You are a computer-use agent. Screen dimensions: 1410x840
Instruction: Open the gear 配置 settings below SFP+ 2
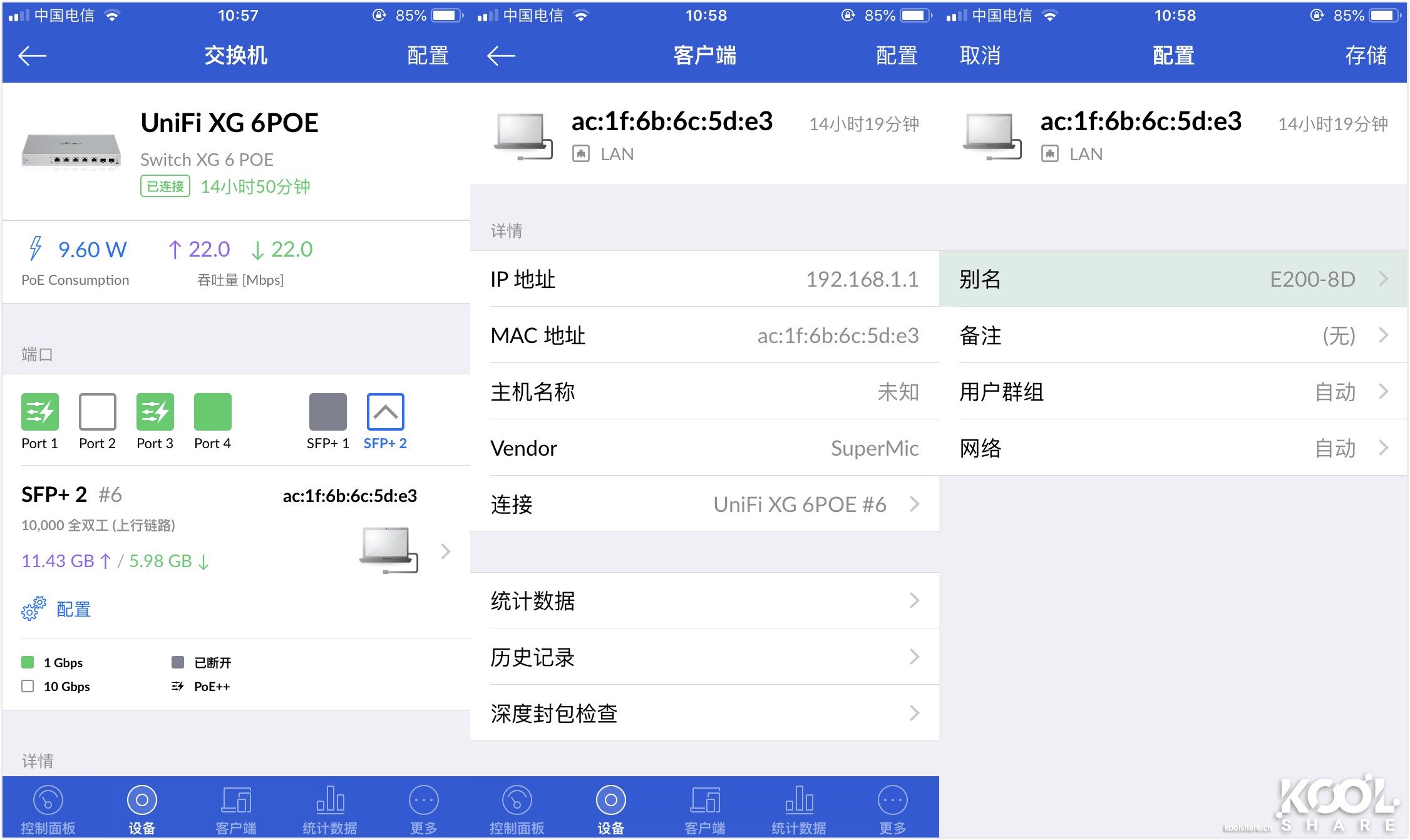[x=58, y=608]
